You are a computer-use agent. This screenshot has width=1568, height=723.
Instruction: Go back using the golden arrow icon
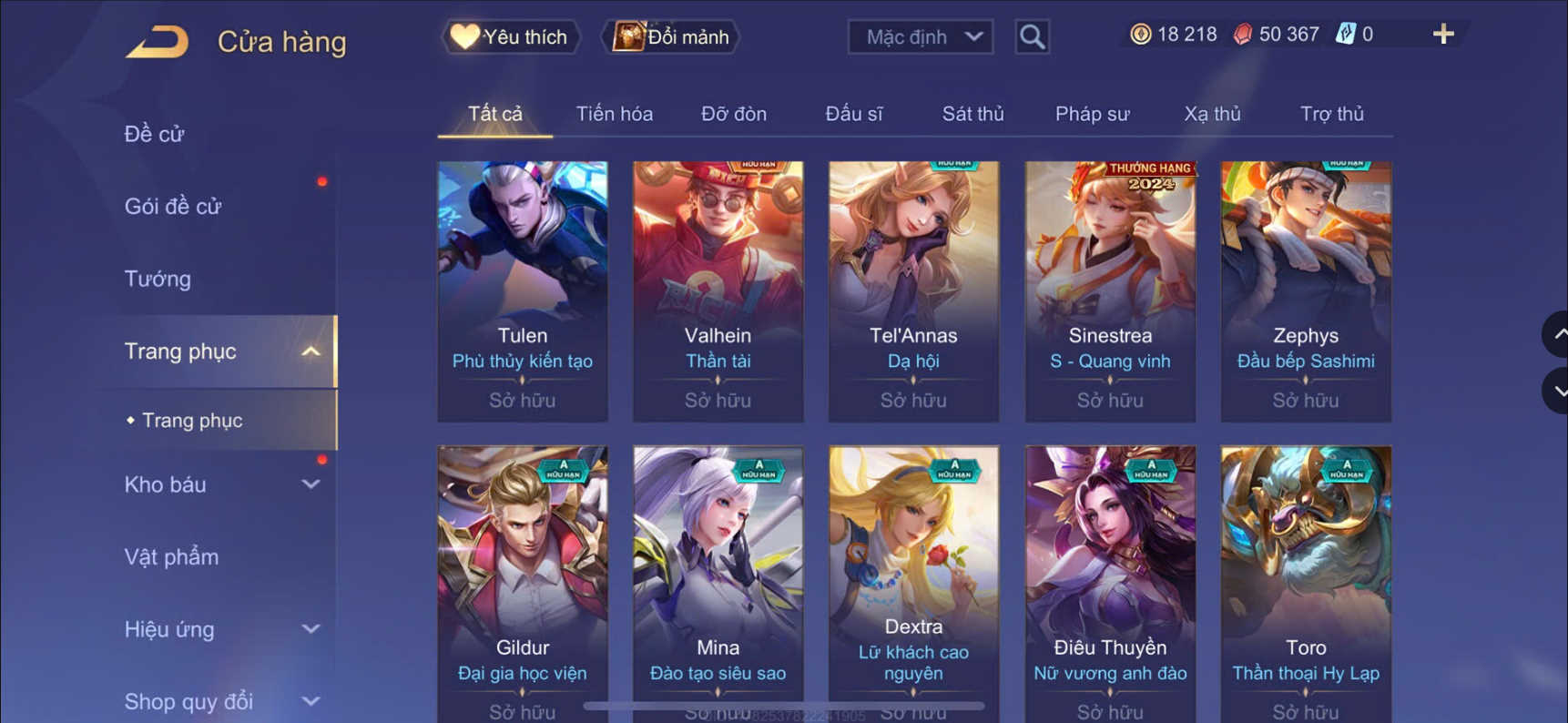pos(157,42)
